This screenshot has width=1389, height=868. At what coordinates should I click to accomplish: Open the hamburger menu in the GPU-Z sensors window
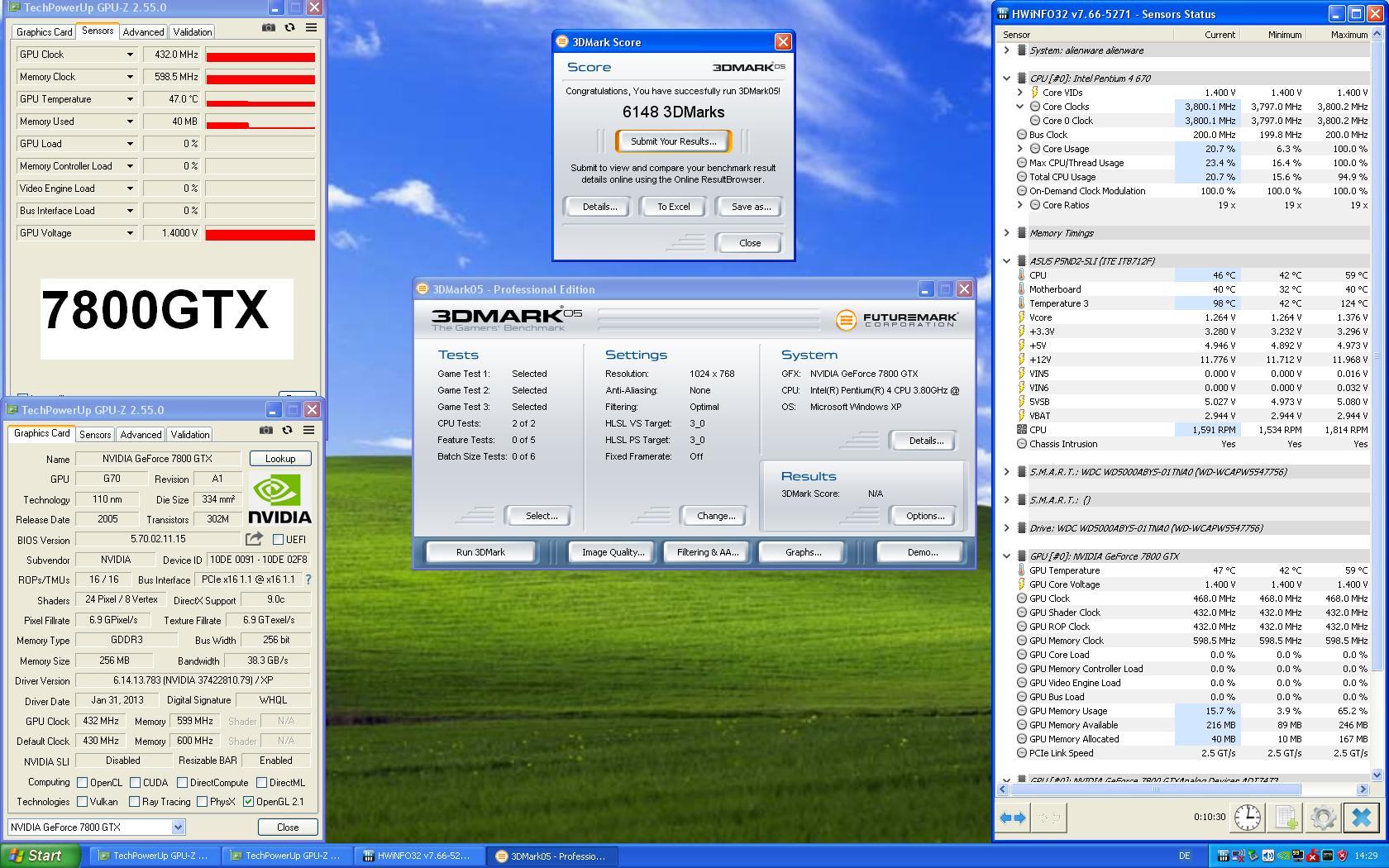click(311, 27)
